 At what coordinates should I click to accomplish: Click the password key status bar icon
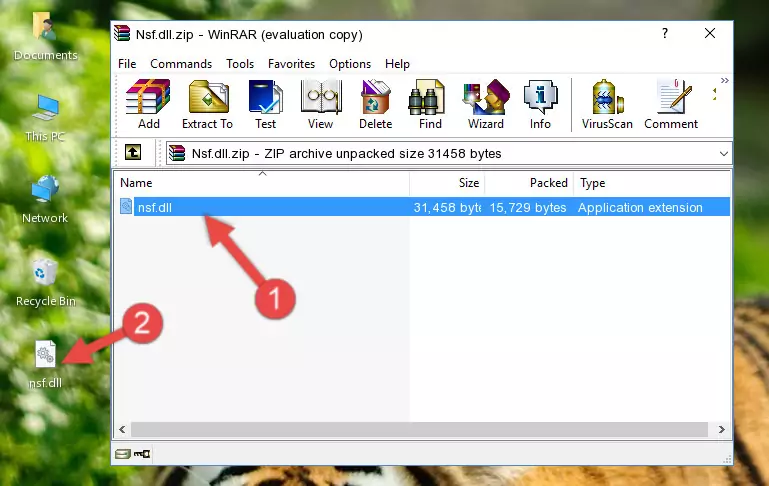point(142,454)
